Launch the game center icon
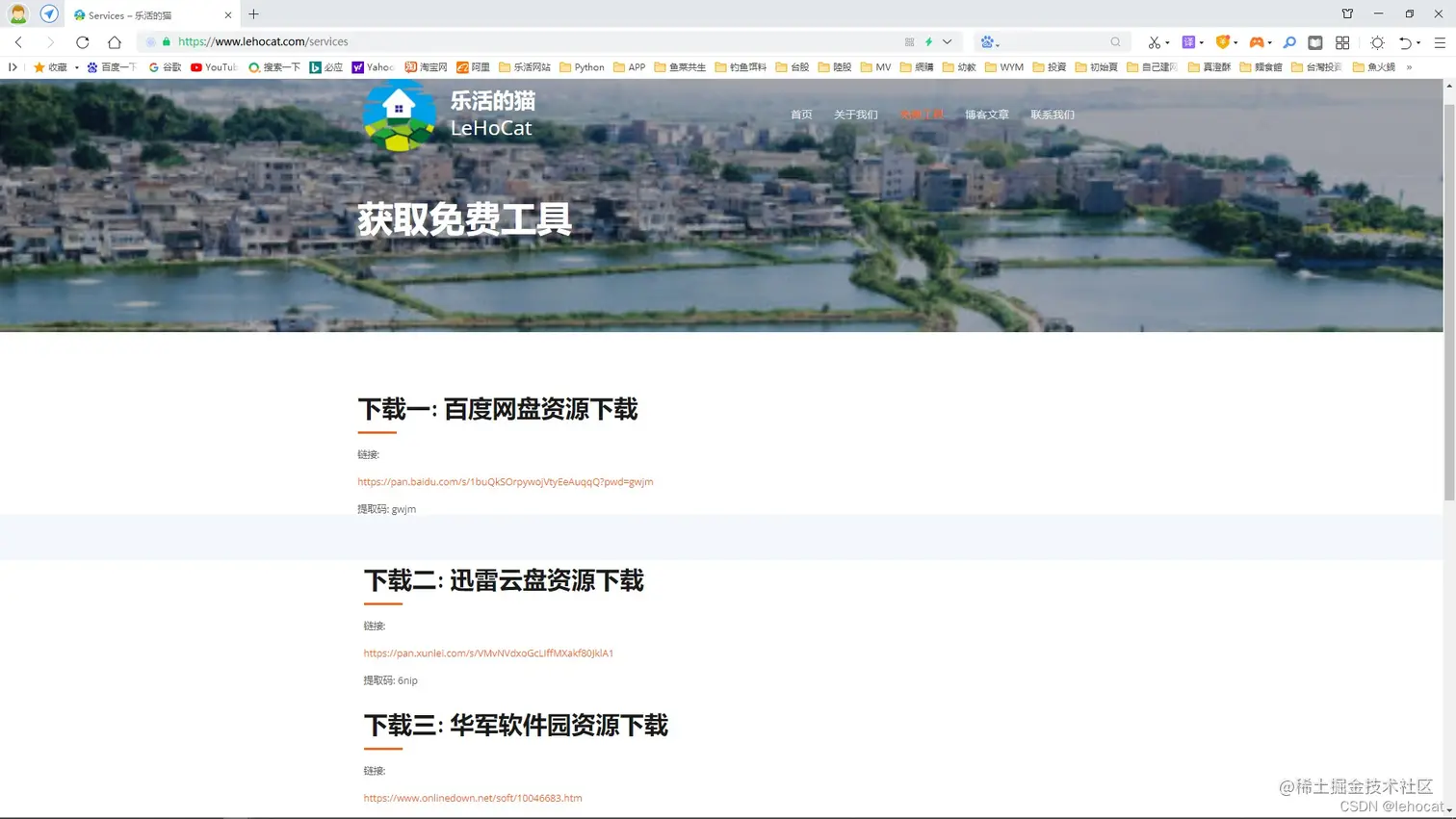Screen dimensions: 1456x819 1260,42
